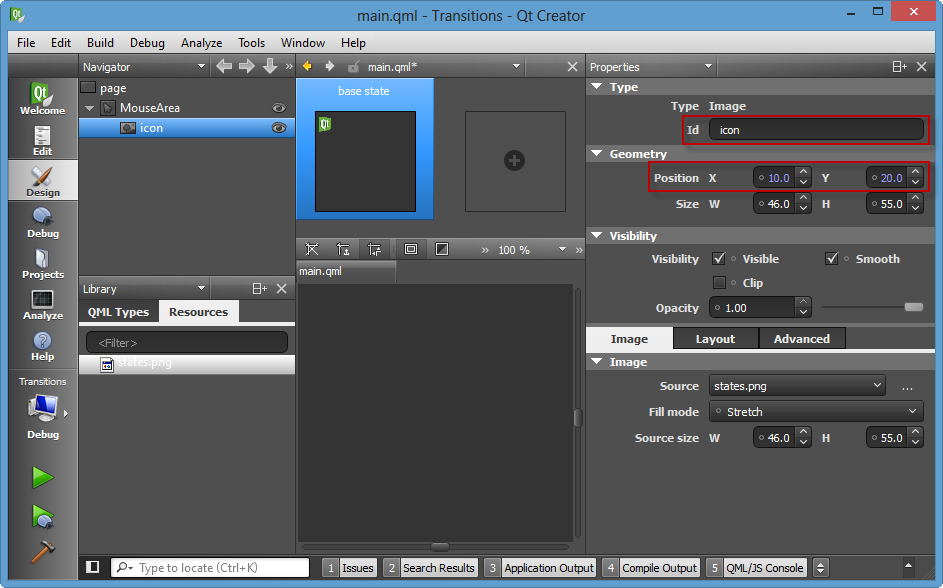Screen dimensions: 943x588
Task: Open the Analyze menu
Action: click(201, 43)
